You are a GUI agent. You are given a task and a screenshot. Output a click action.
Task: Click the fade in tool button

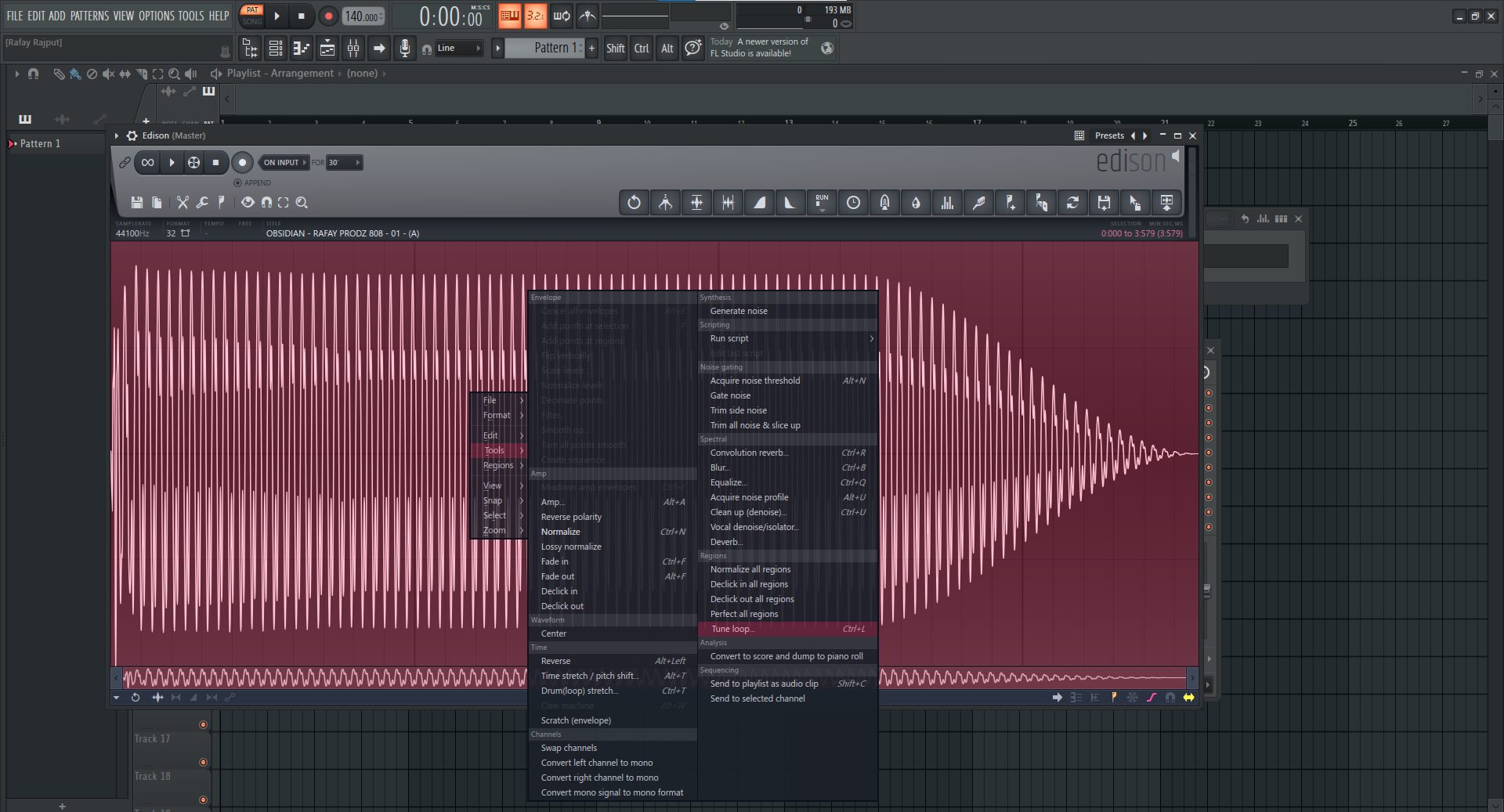click(759, 203)
